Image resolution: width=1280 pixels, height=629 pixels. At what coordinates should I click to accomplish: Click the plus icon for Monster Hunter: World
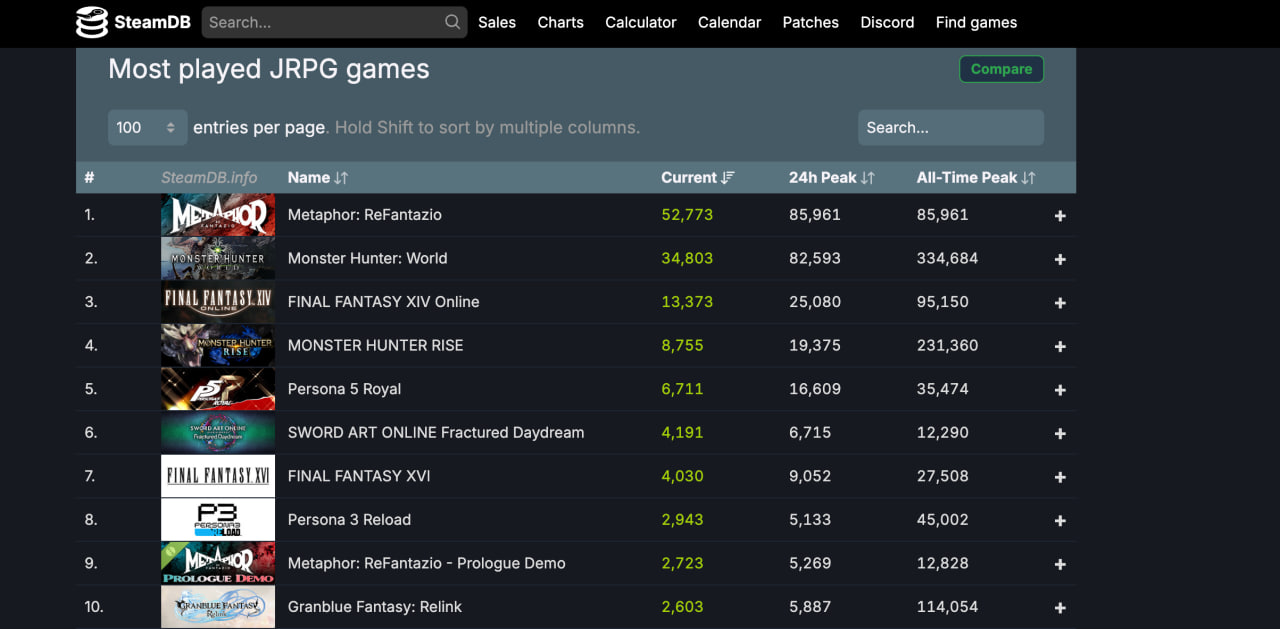(1060, 259)
